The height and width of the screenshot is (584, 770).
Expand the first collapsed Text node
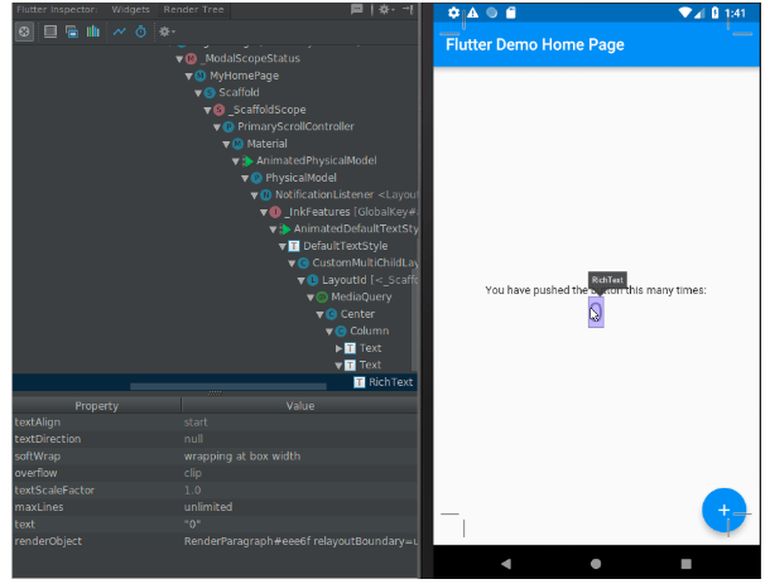click(x=338, y=348)
